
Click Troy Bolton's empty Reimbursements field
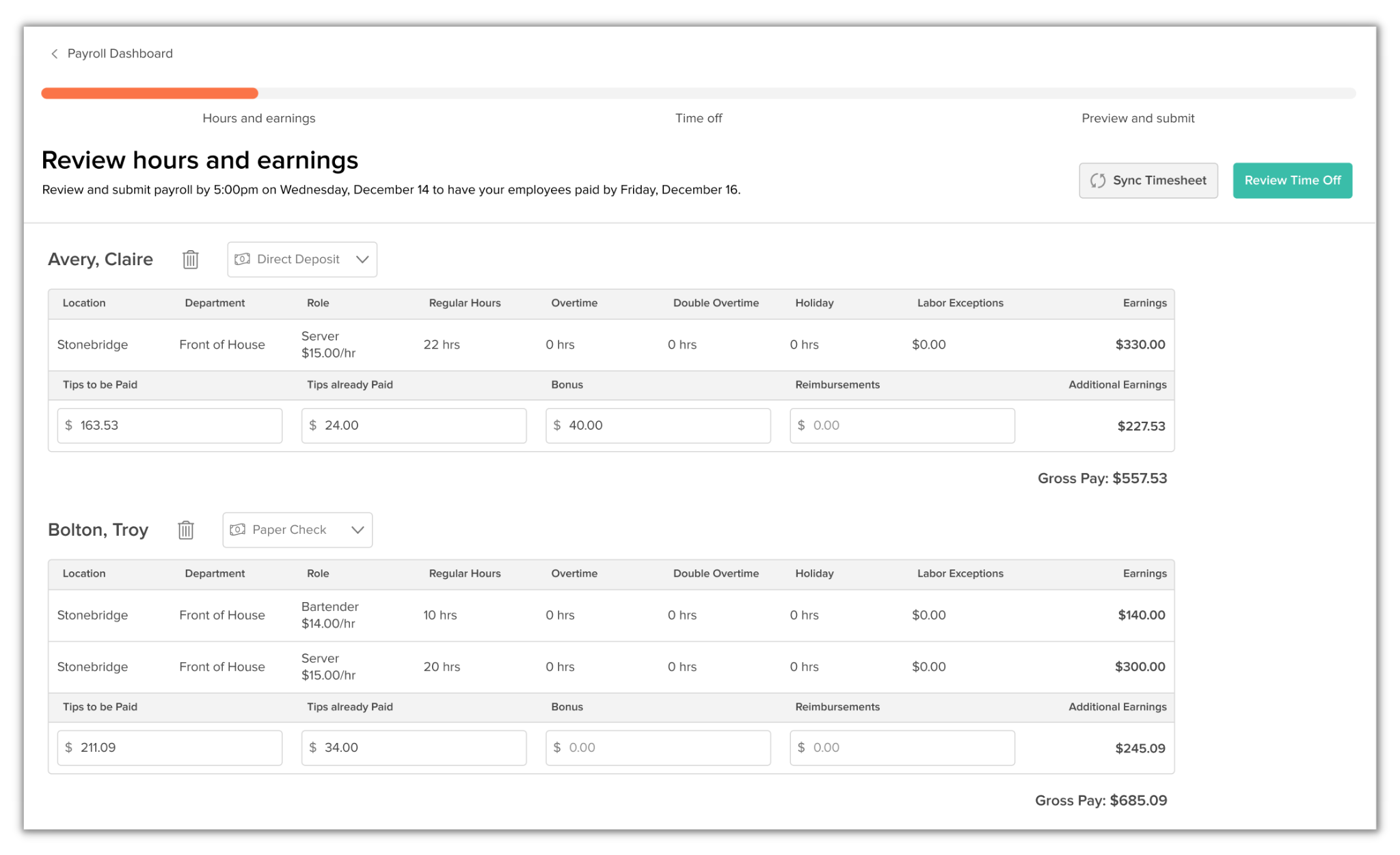coord(902,748)
